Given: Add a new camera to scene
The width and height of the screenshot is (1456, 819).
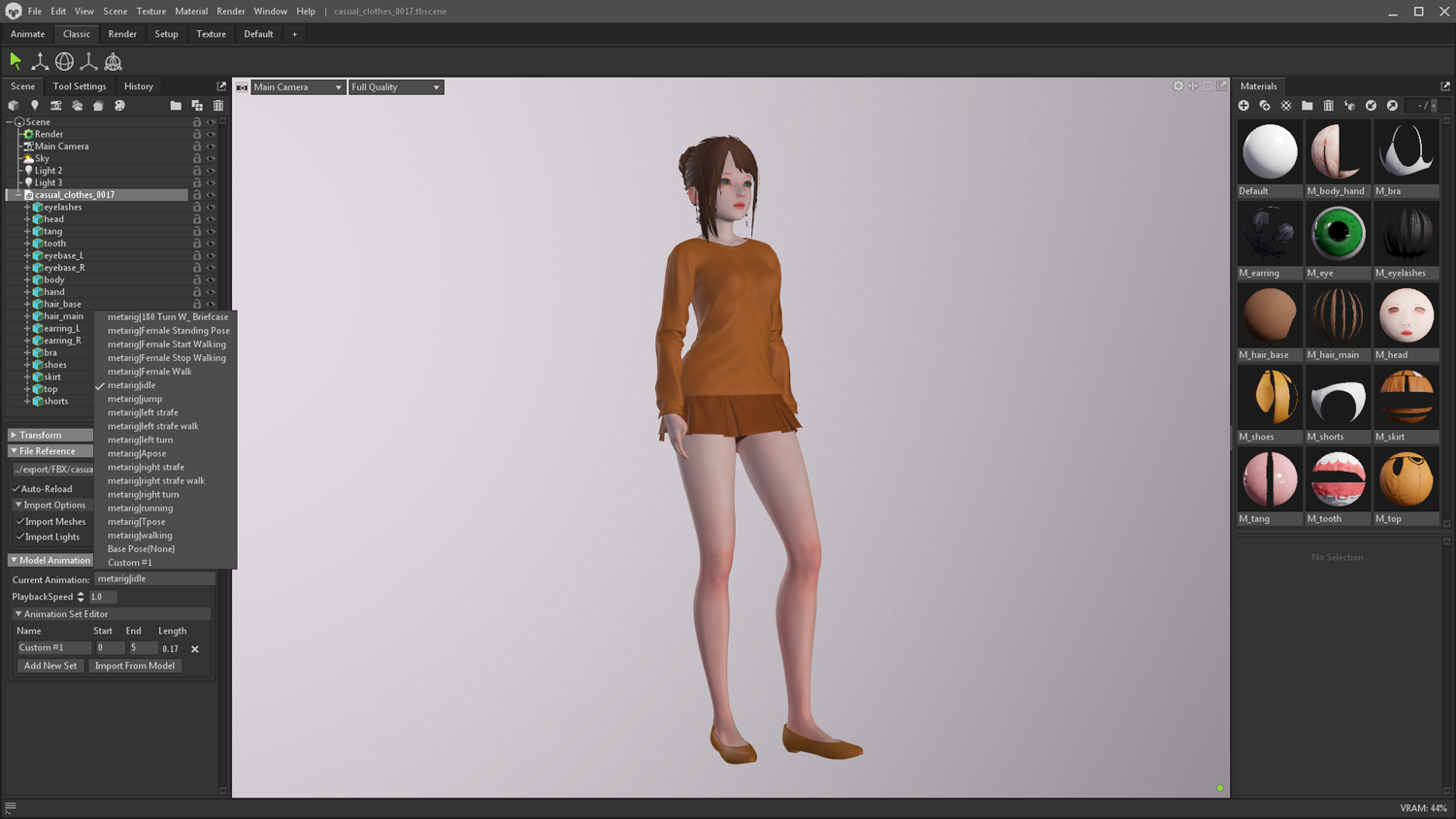Looking at the screenshot, I should coord(56,106).
